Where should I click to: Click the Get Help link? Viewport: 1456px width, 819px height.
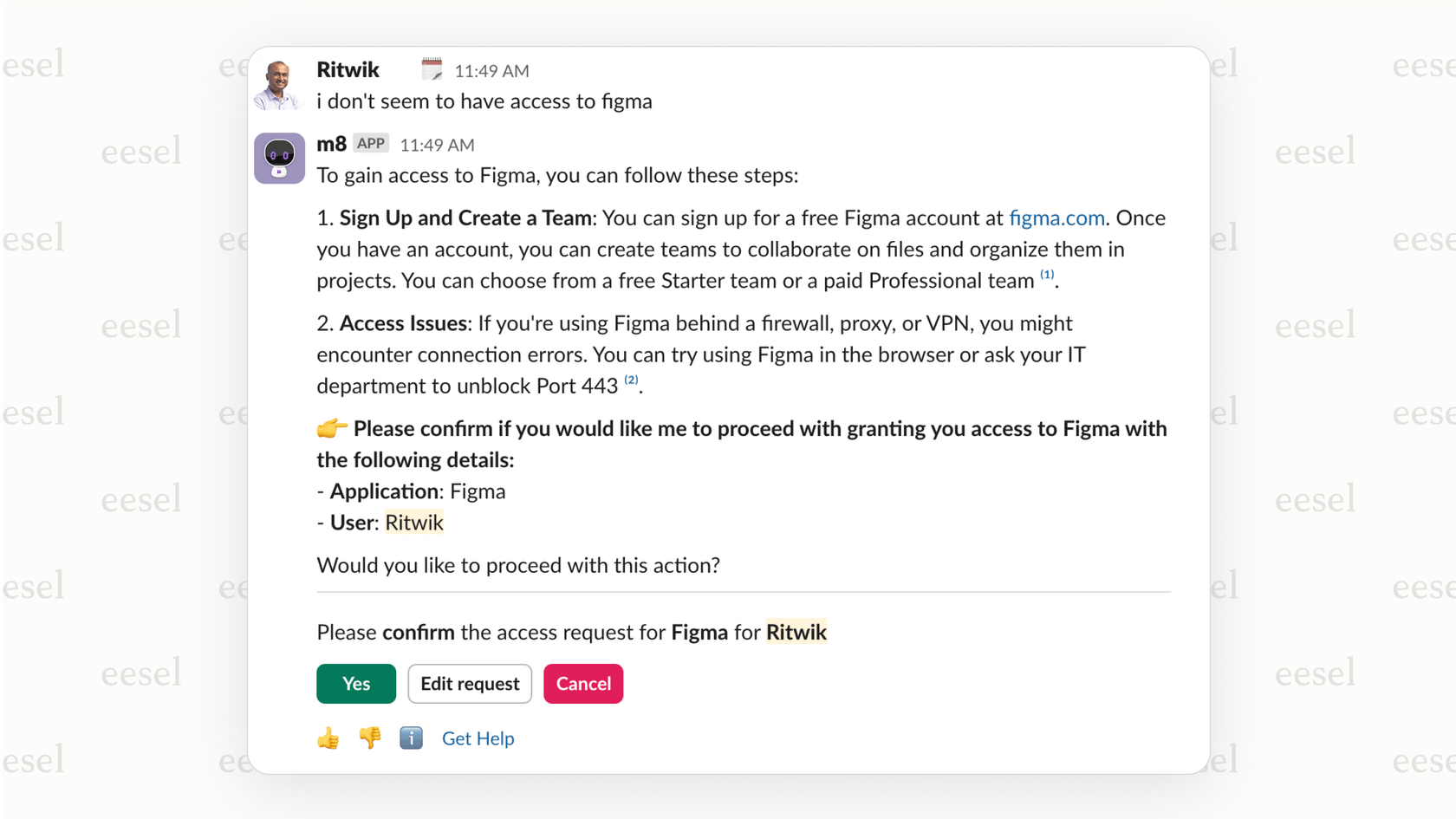(478, 738)
